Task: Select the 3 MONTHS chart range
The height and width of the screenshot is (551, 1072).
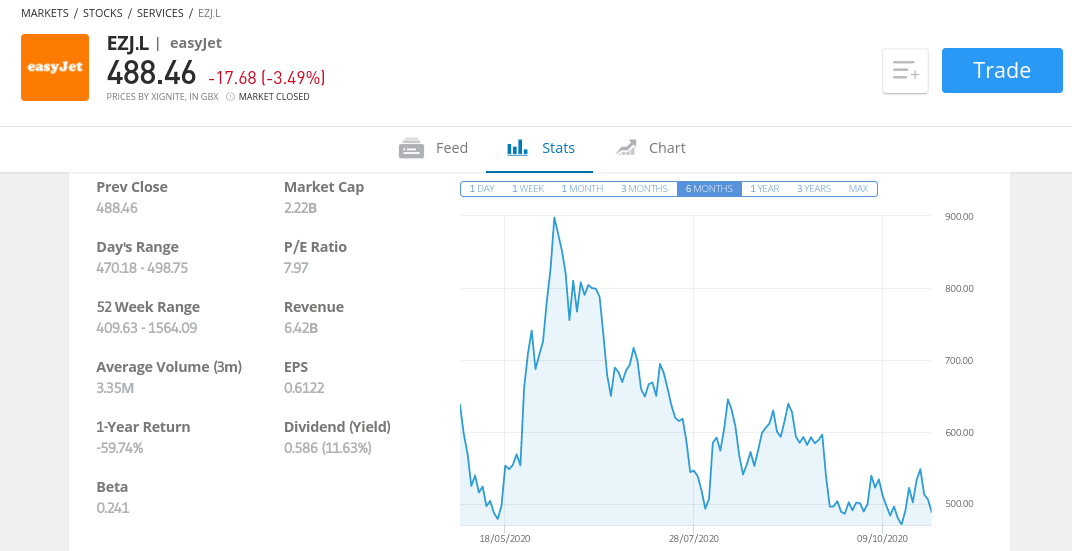Action: [645, 189]
